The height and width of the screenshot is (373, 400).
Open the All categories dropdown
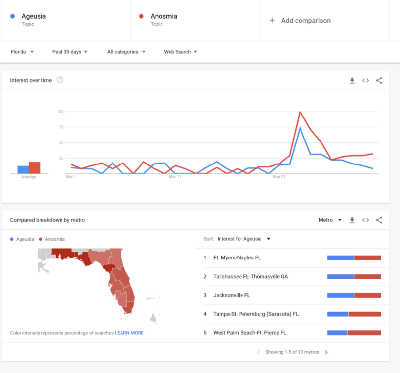[x=126, y=52]
